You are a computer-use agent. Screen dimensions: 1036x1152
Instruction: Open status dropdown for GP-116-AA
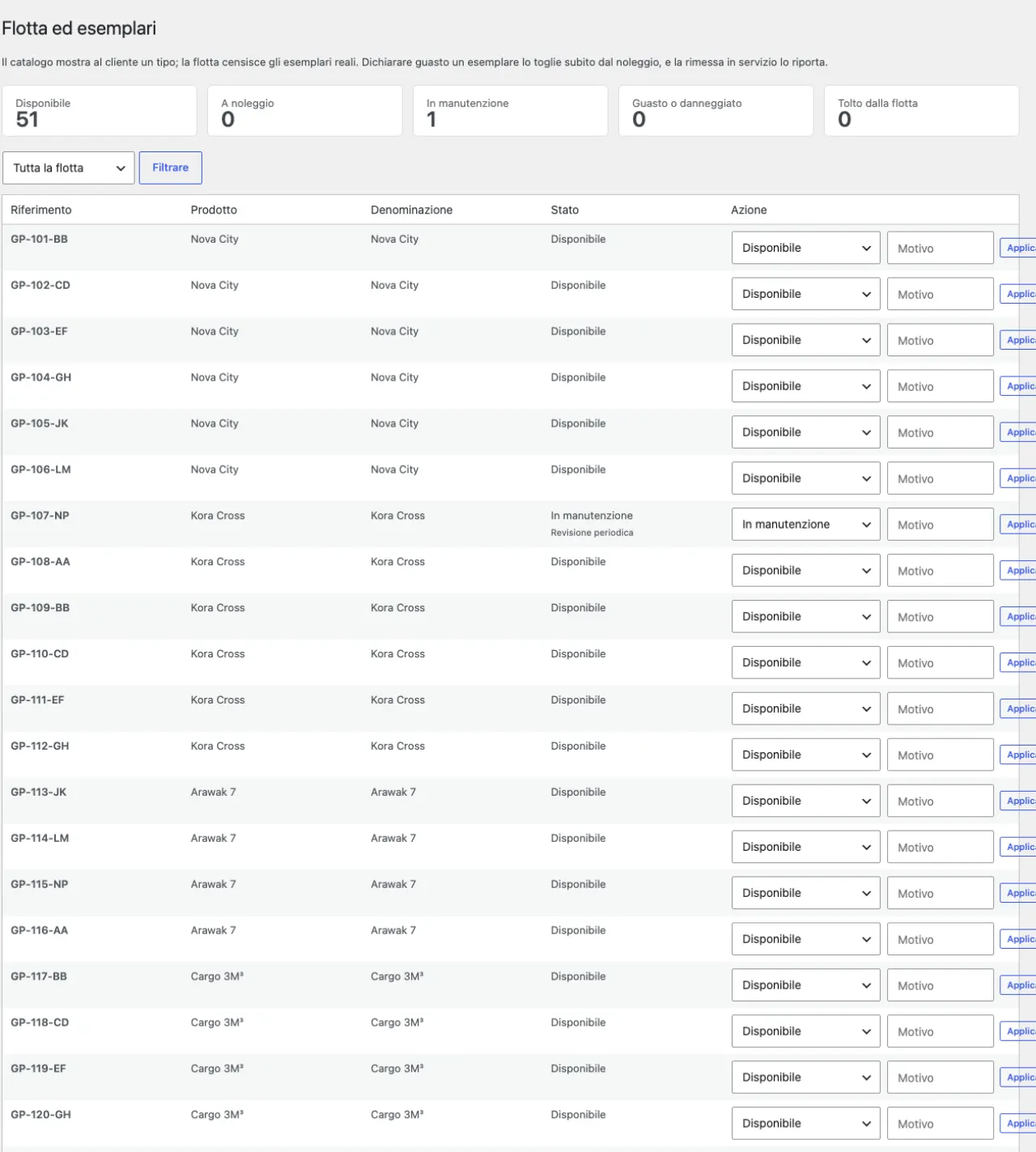point(805,939)
